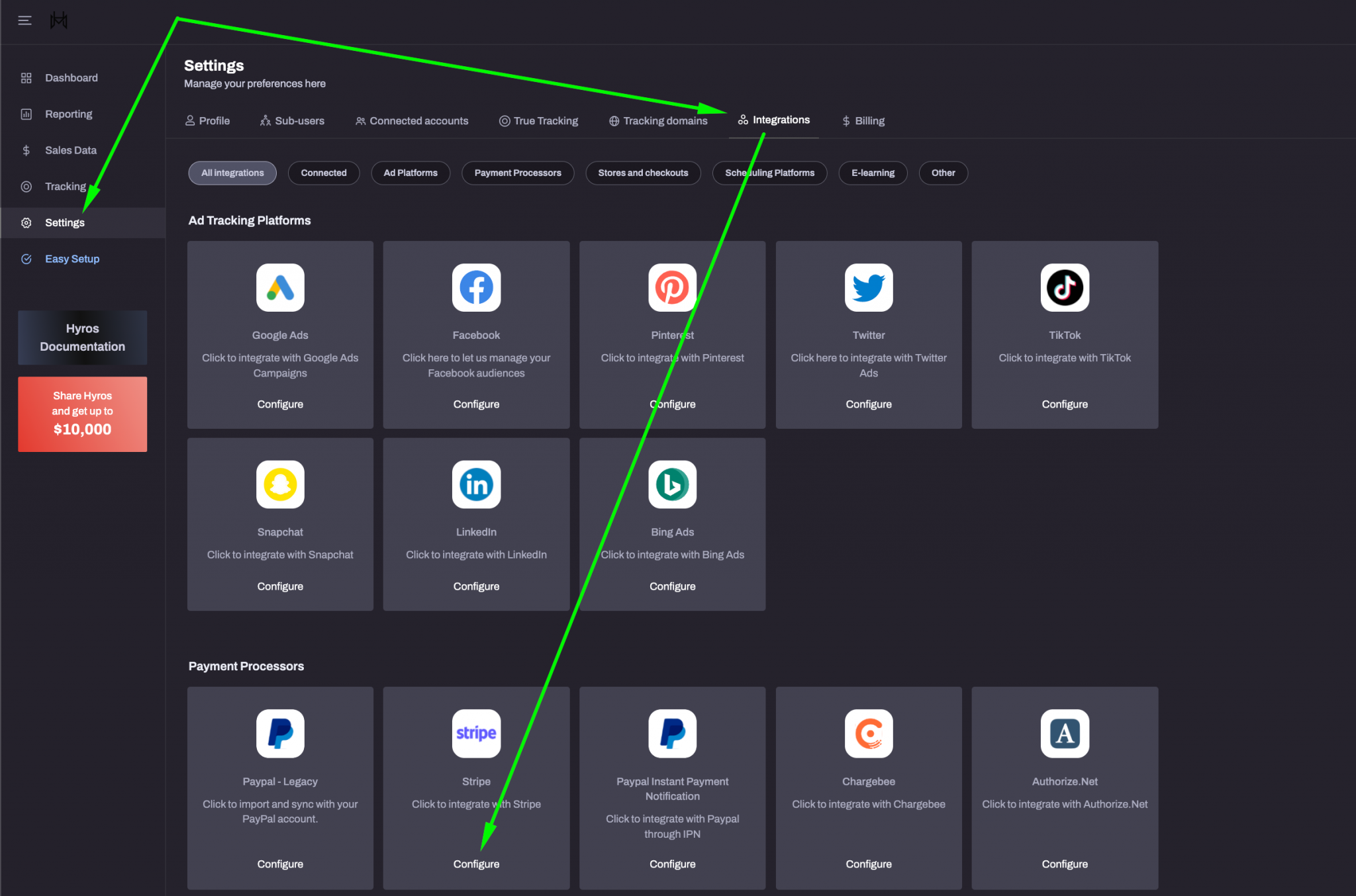Click the hamburger menu in the top left

click(24, 21)
